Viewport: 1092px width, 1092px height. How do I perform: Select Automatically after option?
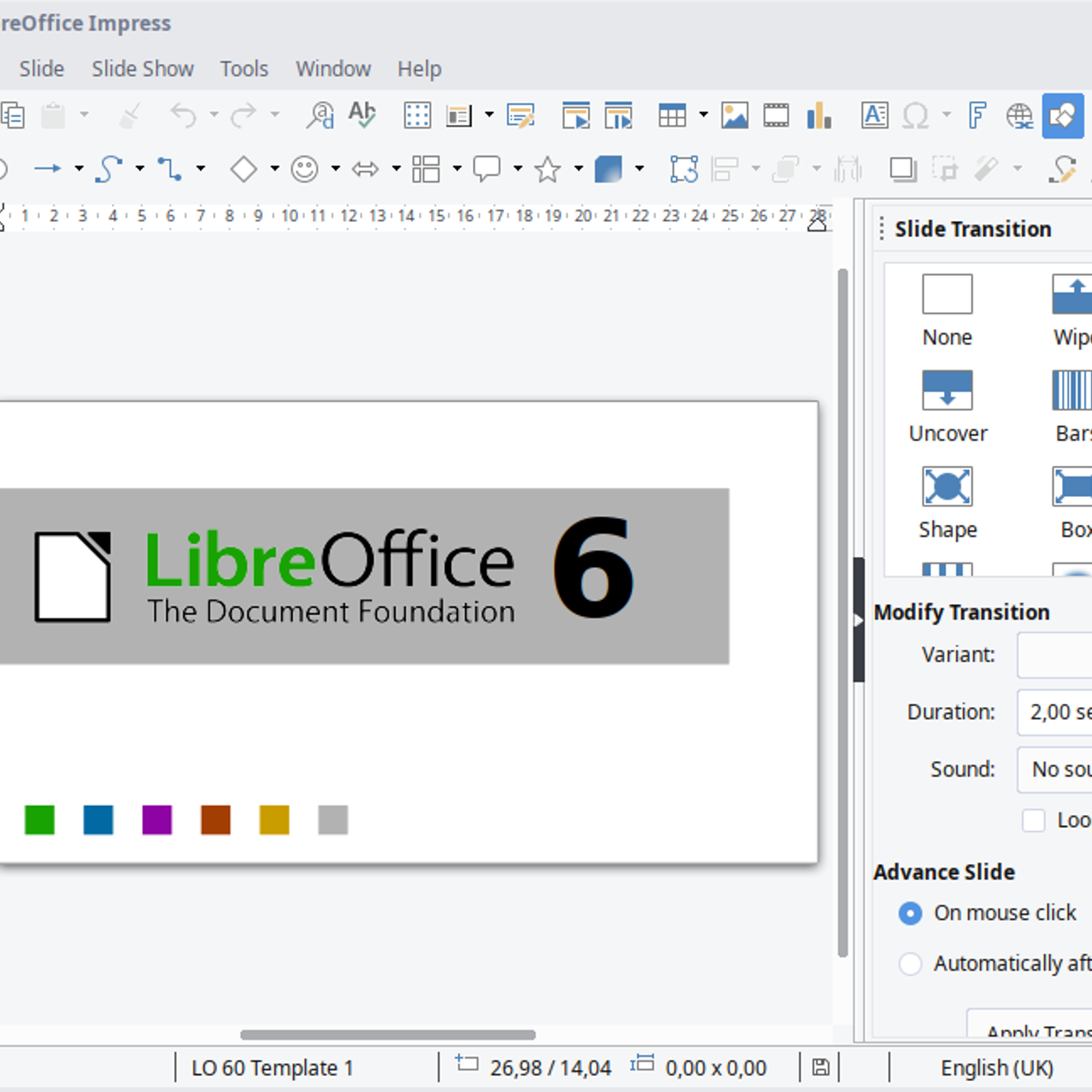(x=995, y=963)
